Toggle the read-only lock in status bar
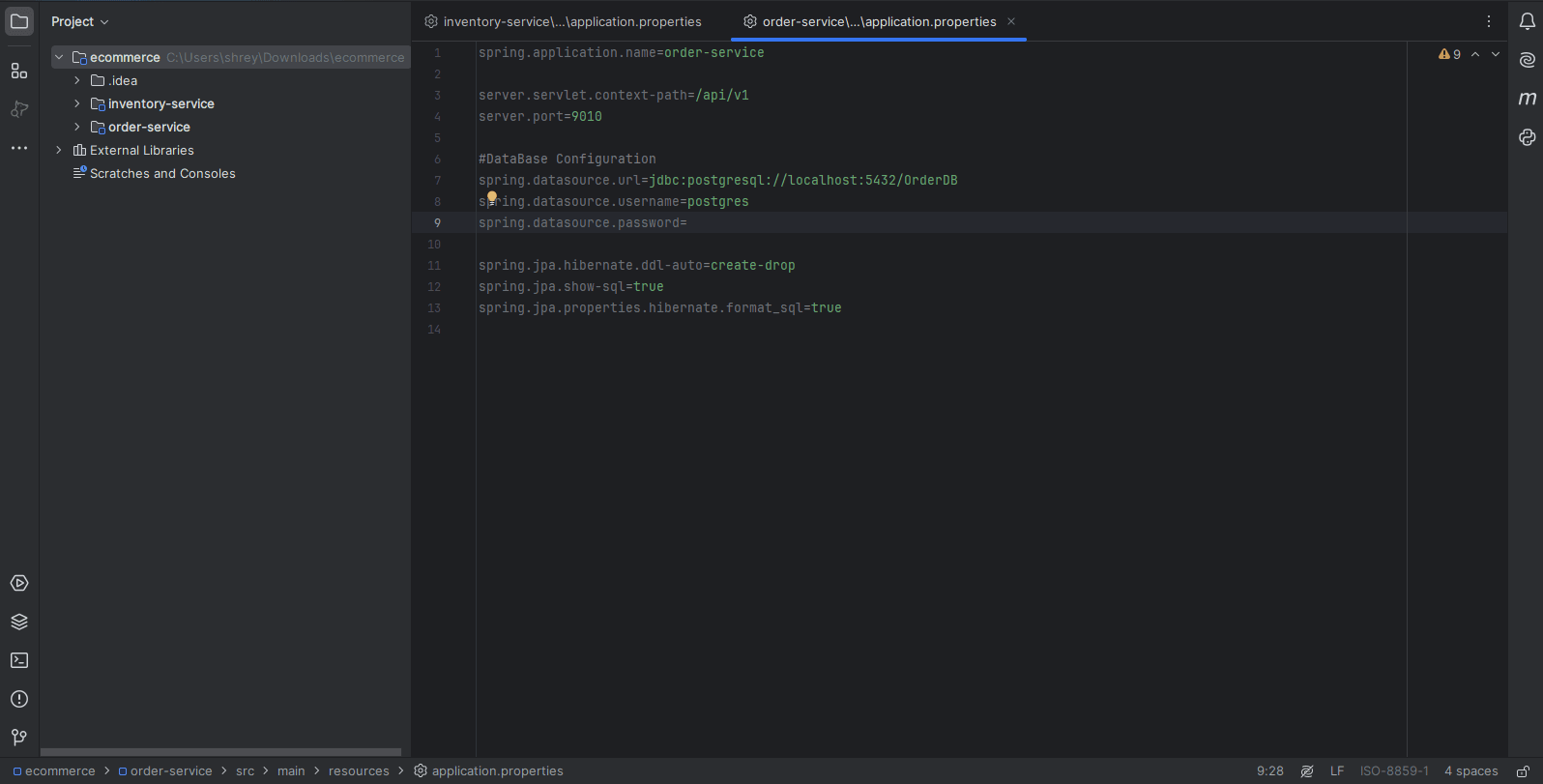Viewport: 1543px width, 784px height. pos(1523,771)
